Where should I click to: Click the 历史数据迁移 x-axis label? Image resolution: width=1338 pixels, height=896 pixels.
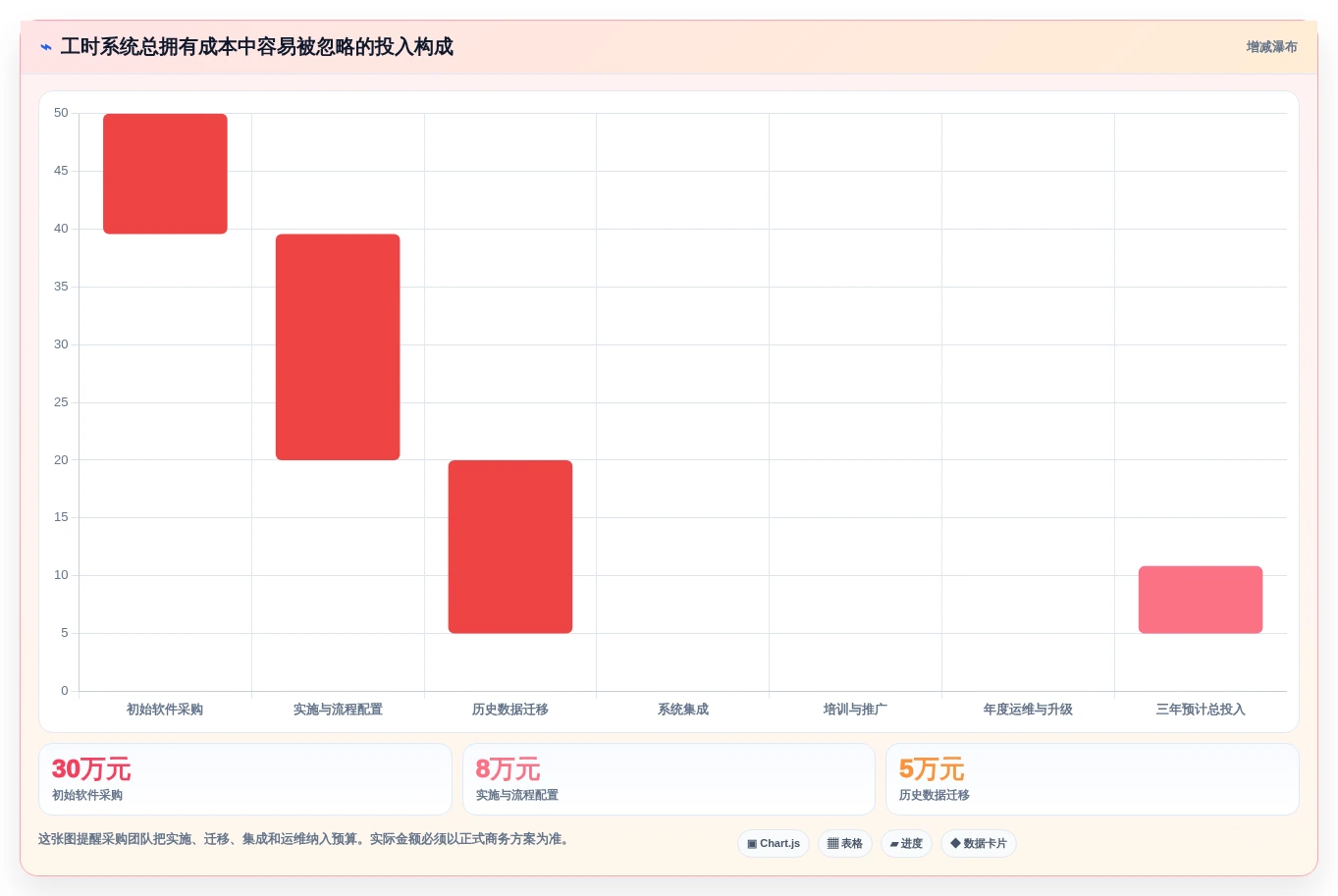(510, 710)
